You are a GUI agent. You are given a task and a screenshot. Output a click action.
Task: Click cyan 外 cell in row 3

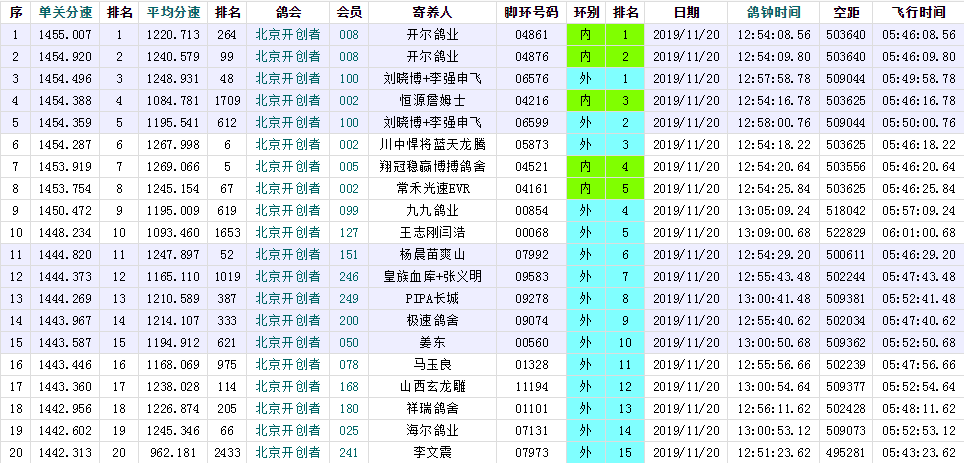pos(585,79)
